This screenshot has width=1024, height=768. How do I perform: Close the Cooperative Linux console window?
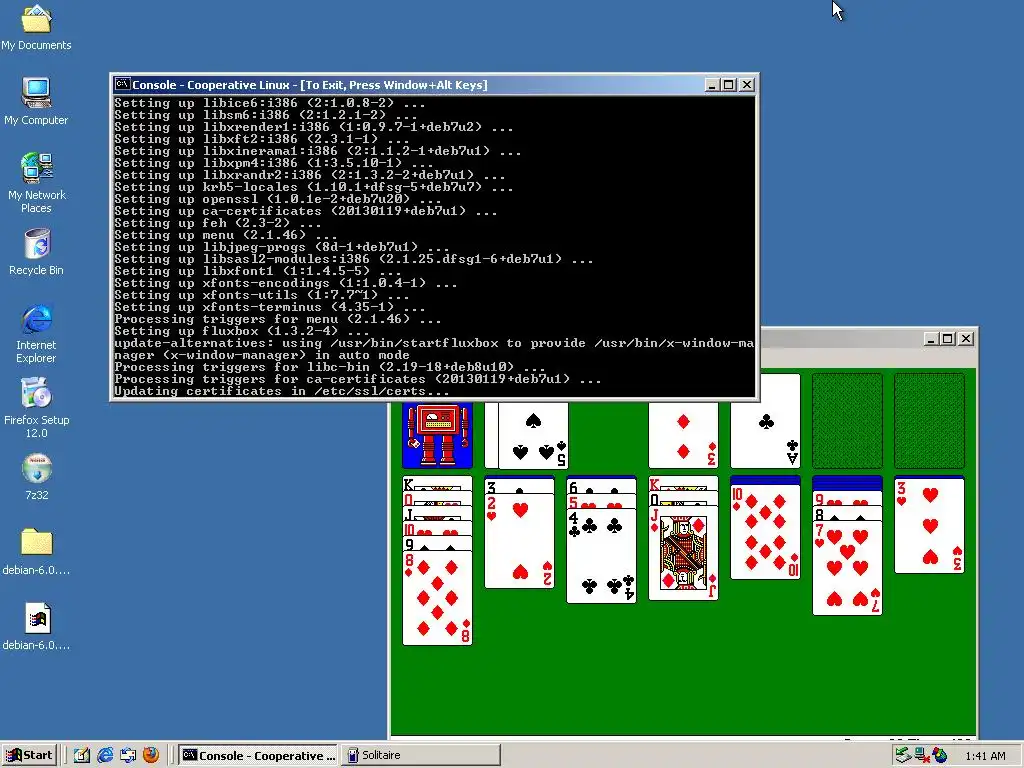(x=746, y=85)
